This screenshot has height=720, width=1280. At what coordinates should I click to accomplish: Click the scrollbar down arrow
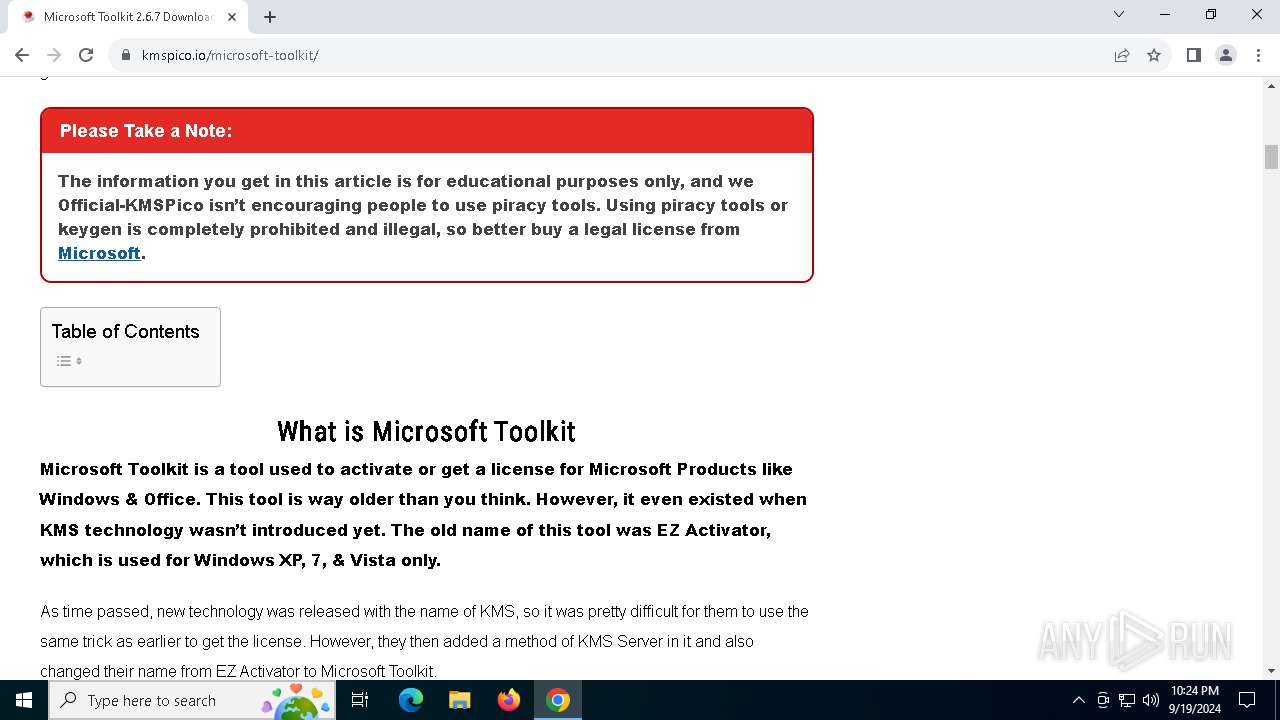[1271, 671]
